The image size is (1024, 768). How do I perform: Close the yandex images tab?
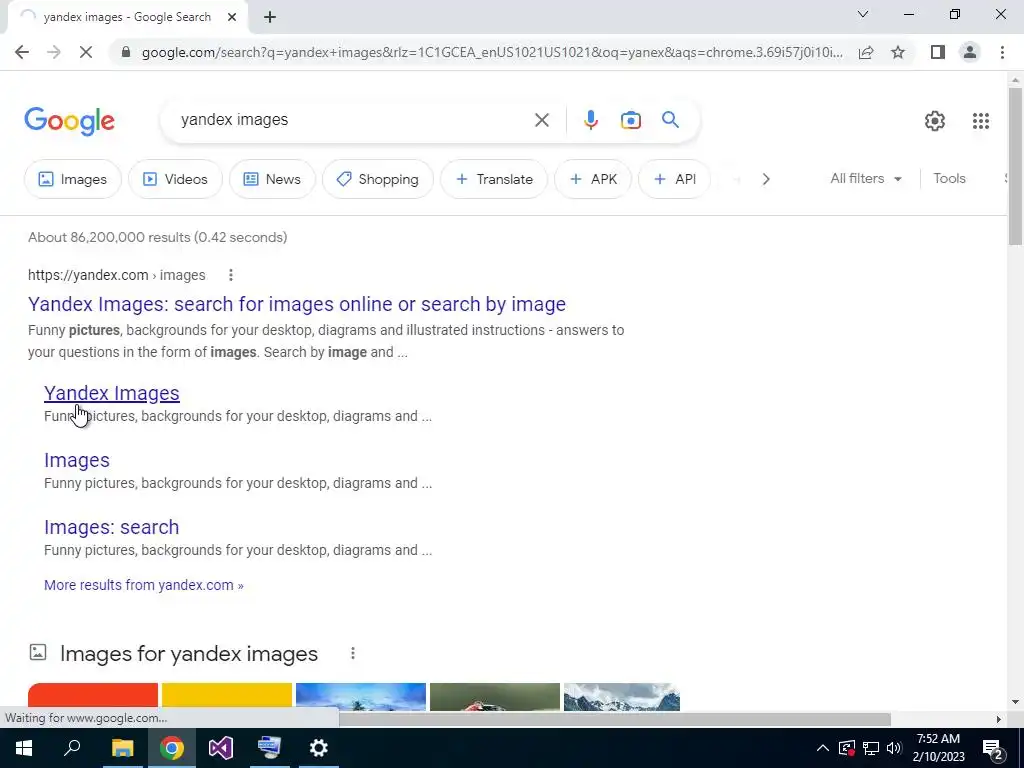click(232, 17)
